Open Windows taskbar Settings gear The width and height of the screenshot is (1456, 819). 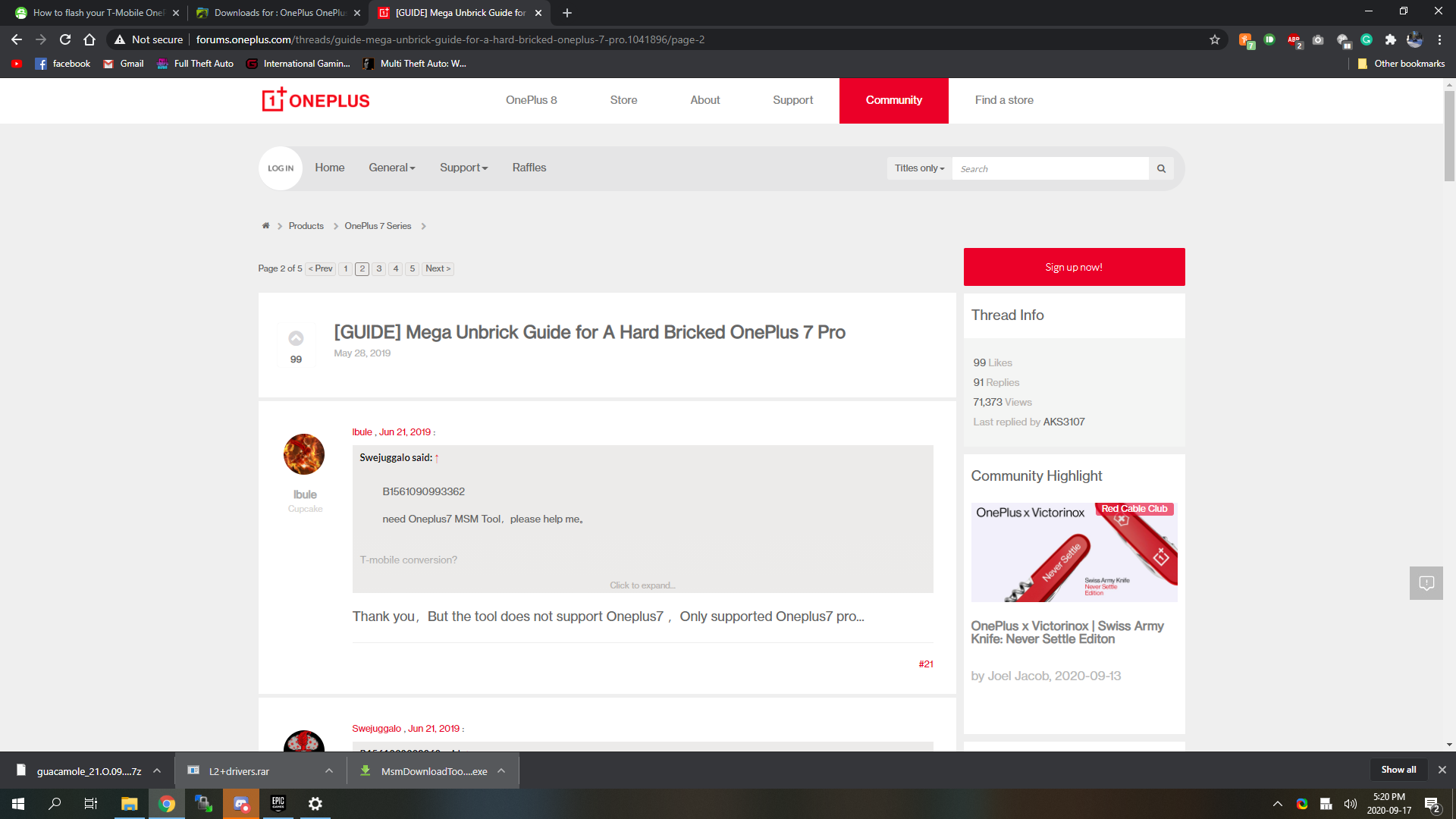tap(315, 804)
